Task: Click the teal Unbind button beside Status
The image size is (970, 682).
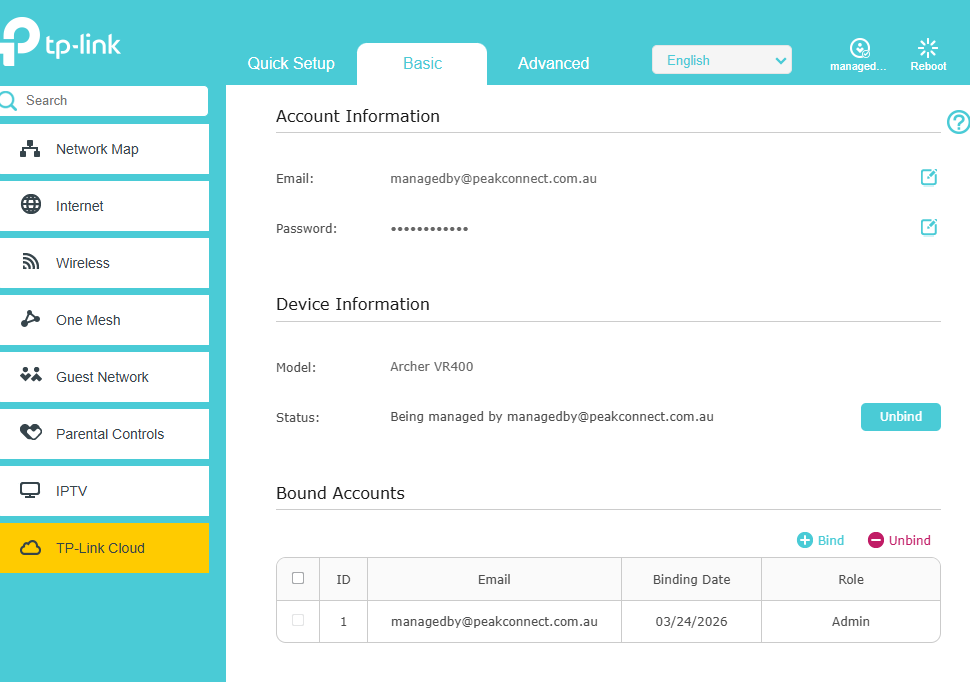Action: tap(901, 417)
